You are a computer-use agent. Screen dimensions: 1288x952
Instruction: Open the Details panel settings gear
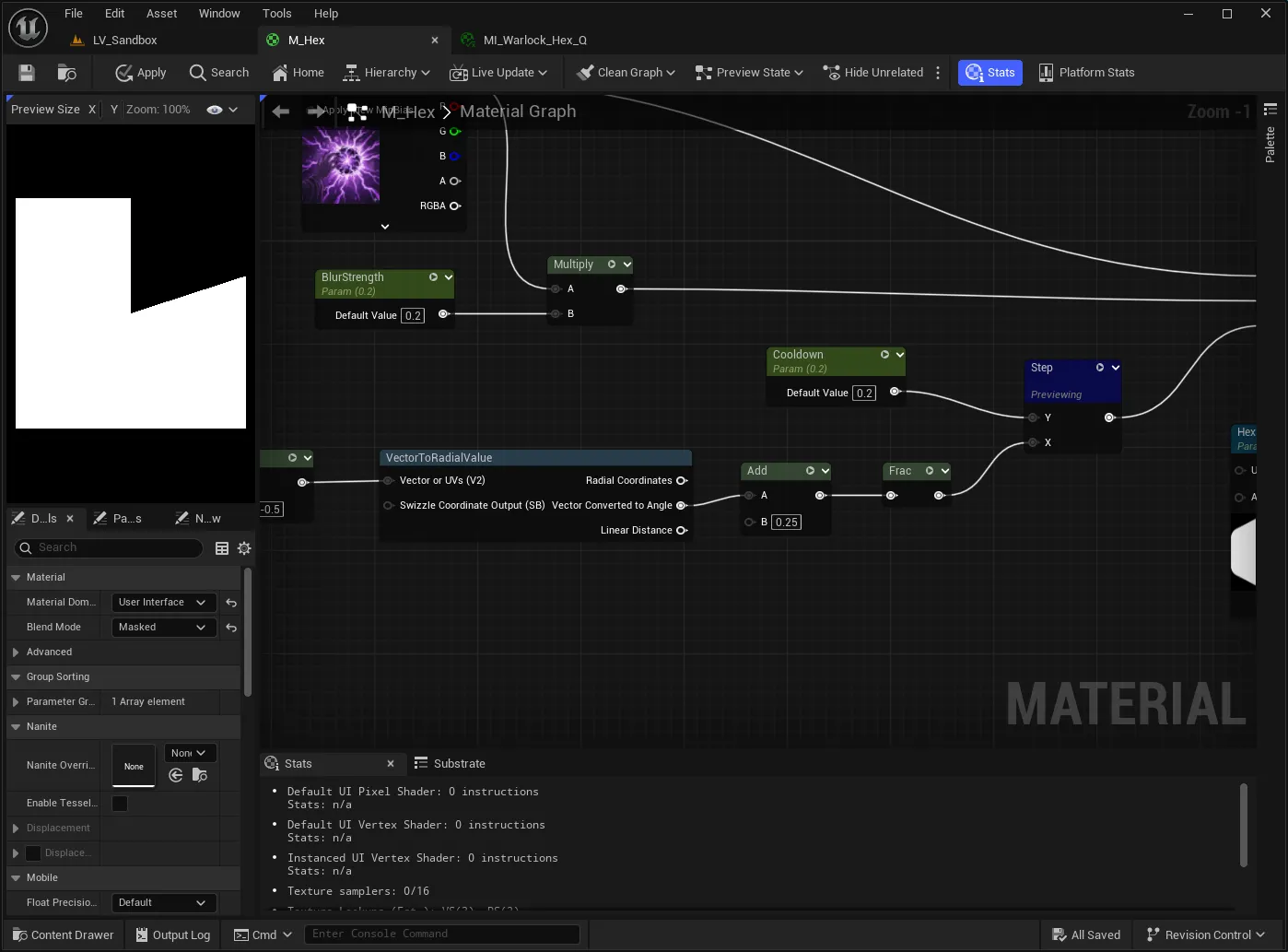tap(244, 548)
